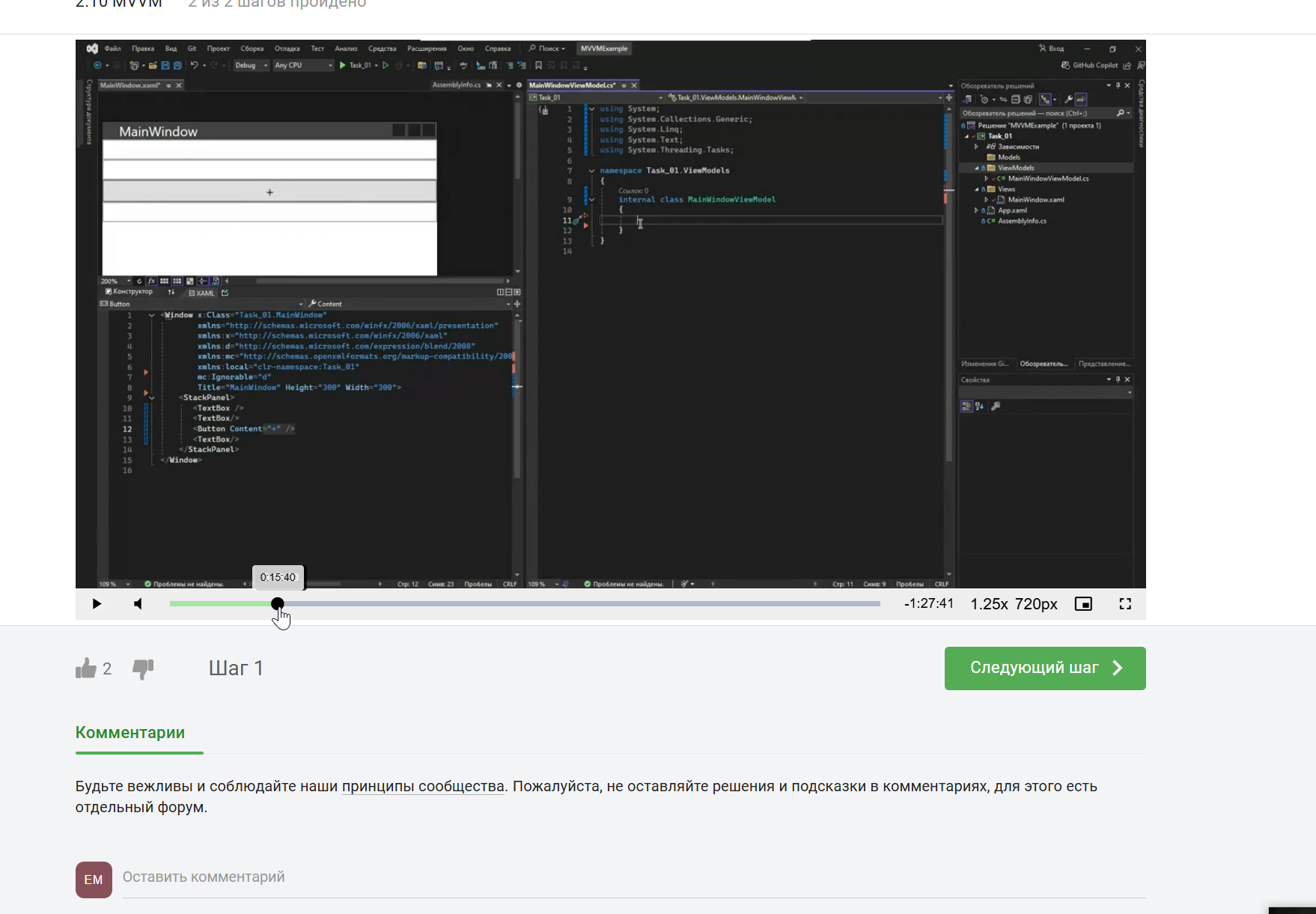Viewport: 1316px width, 914px height.
Task: Play the video lesson
Action: point(97,604)
